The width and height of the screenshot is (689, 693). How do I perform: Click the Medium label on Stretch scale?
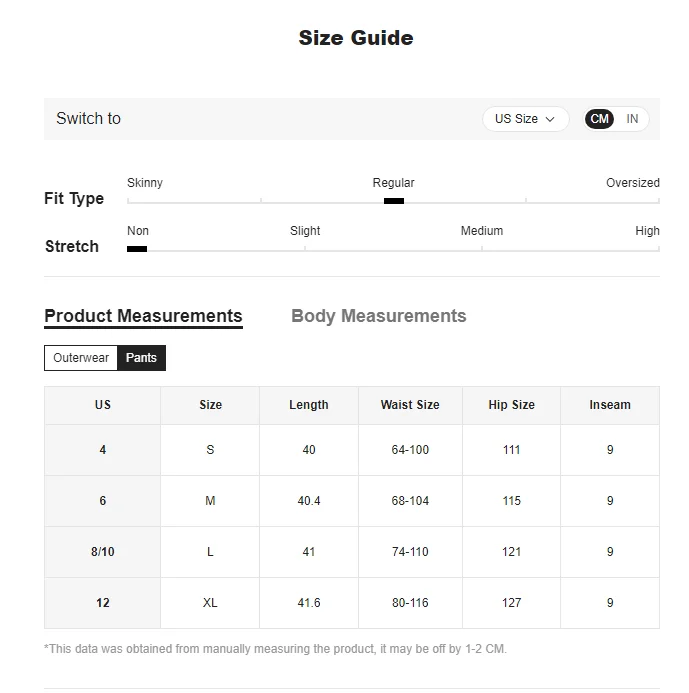click(482, 231)
